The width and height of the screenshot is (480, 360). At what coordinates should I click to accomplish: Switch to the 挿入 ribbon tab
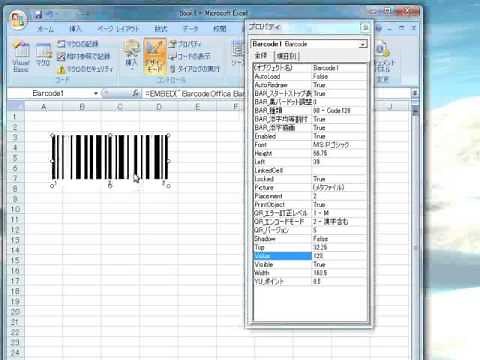click(x=75, y=29)
